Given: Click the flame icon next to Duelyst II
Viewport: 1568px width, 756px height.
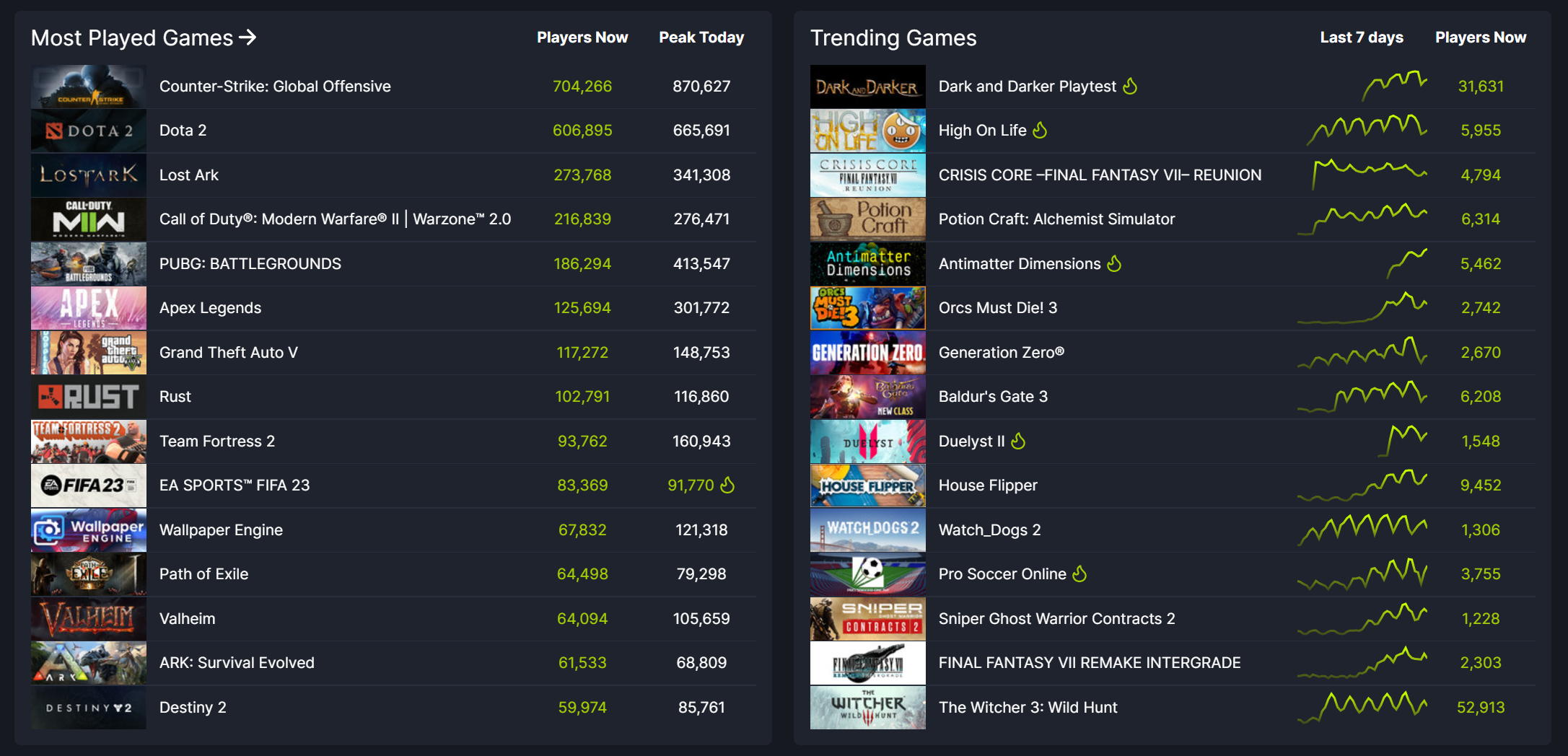Looking at the screenshot, I should [x=1018, y=441].
